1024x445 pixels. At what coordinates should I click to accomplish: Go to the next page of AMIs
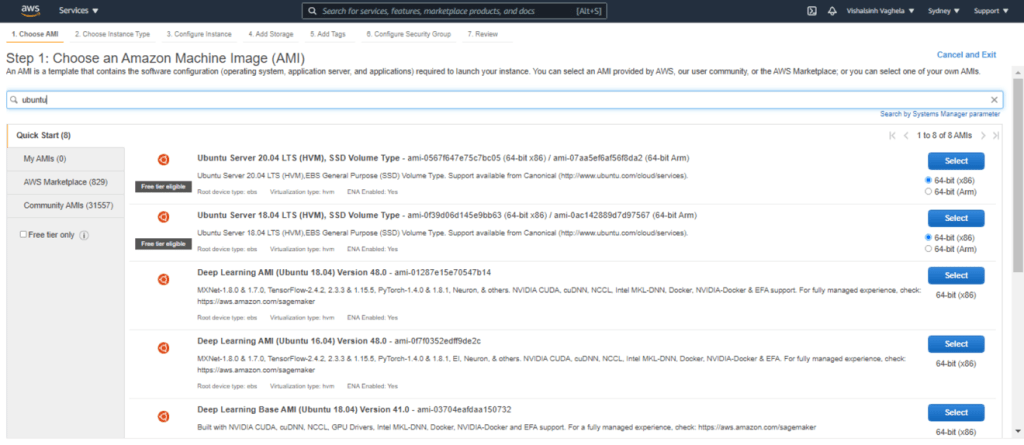(x=983, y=135)
